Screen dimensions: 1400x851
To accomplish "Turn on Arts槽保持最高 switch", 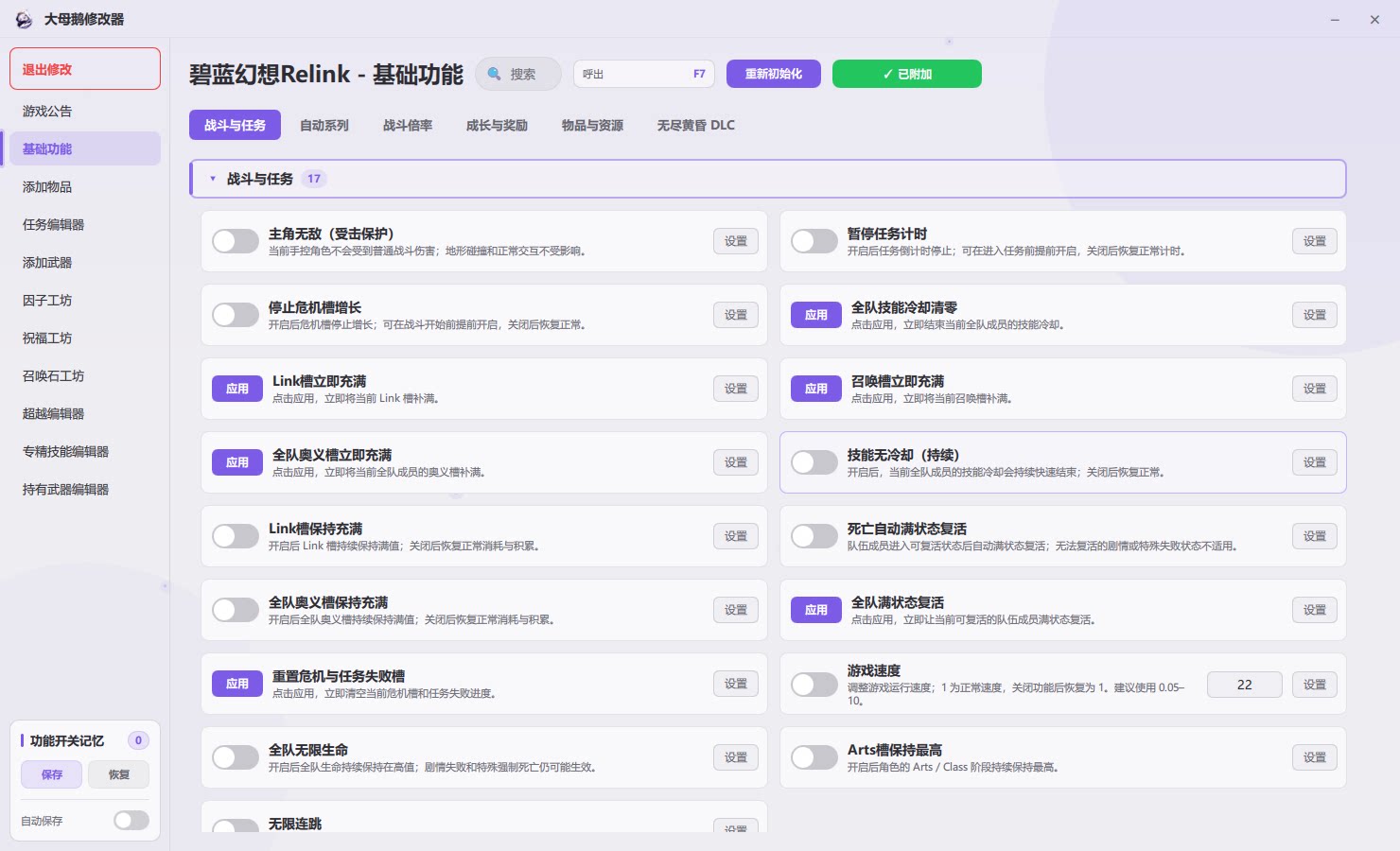I will [814, 757].
